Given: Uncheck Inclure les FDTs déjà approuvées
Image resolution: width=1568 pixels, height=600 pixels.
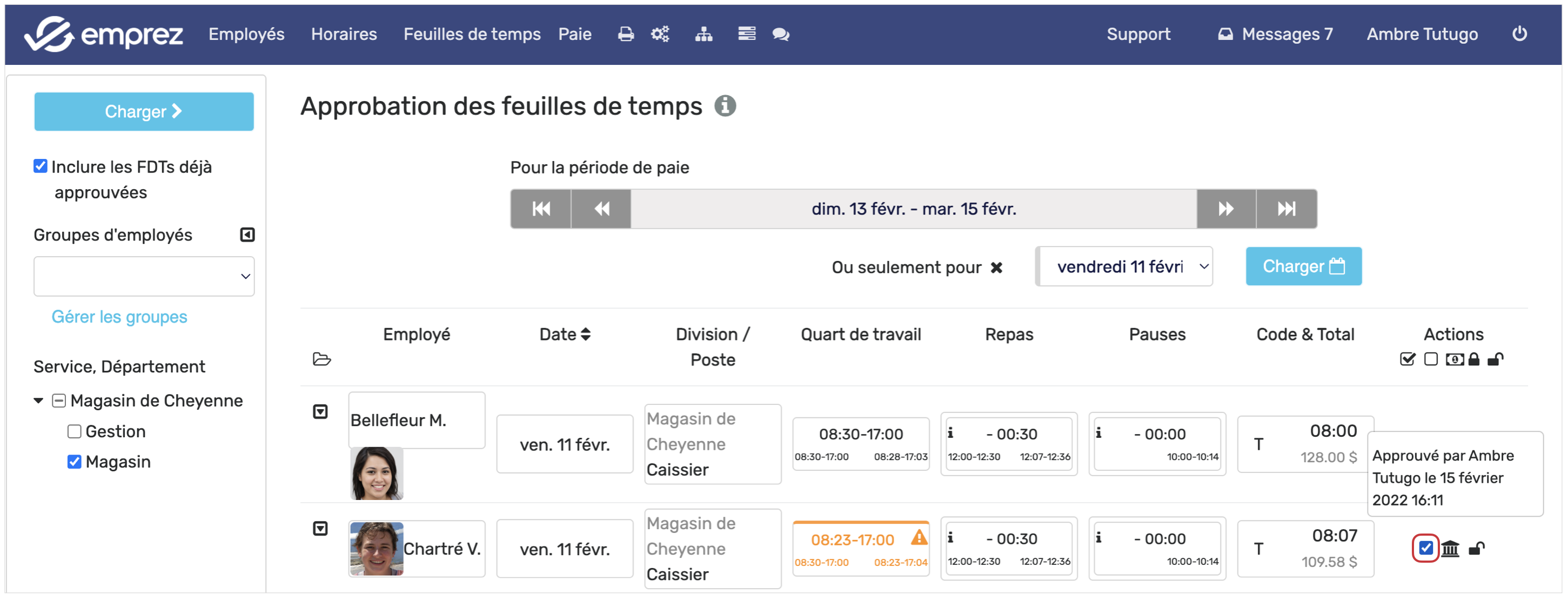Looking at the screenshot, I should (40, 166).
